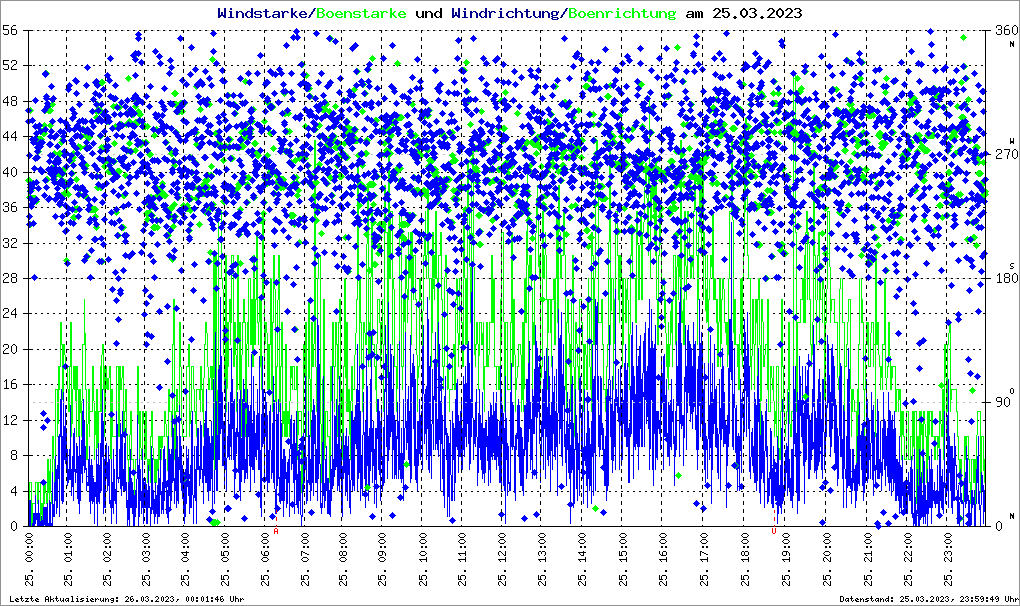Click the date 25.03.2023 in the chart title
The height and width of the screenshot is (606, 1020).
click(x=758, y=13)
